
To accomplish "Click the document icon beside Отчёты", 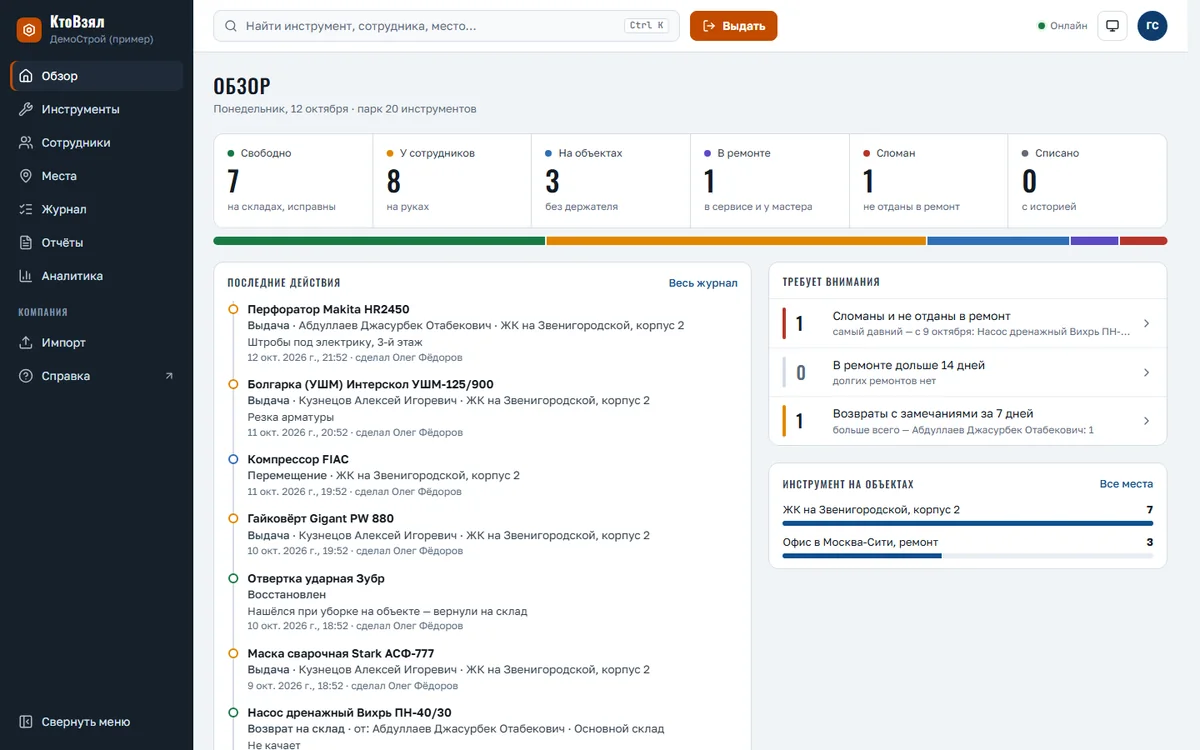I will pos(26,243).
